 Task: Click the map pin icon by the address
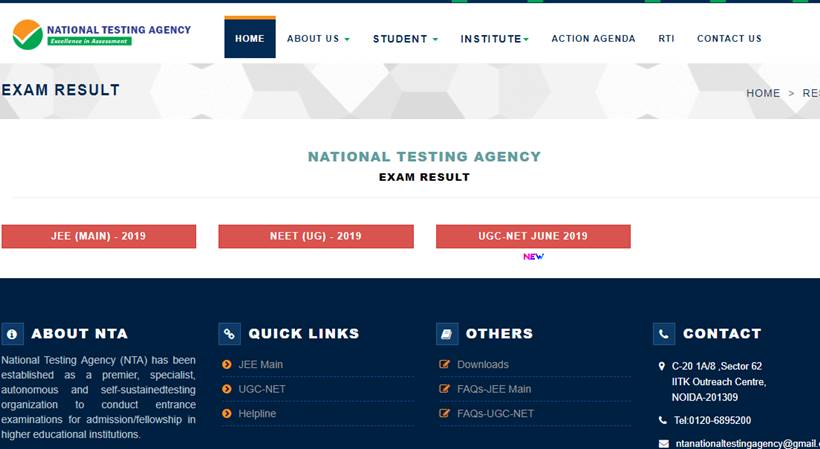point(662,366)
